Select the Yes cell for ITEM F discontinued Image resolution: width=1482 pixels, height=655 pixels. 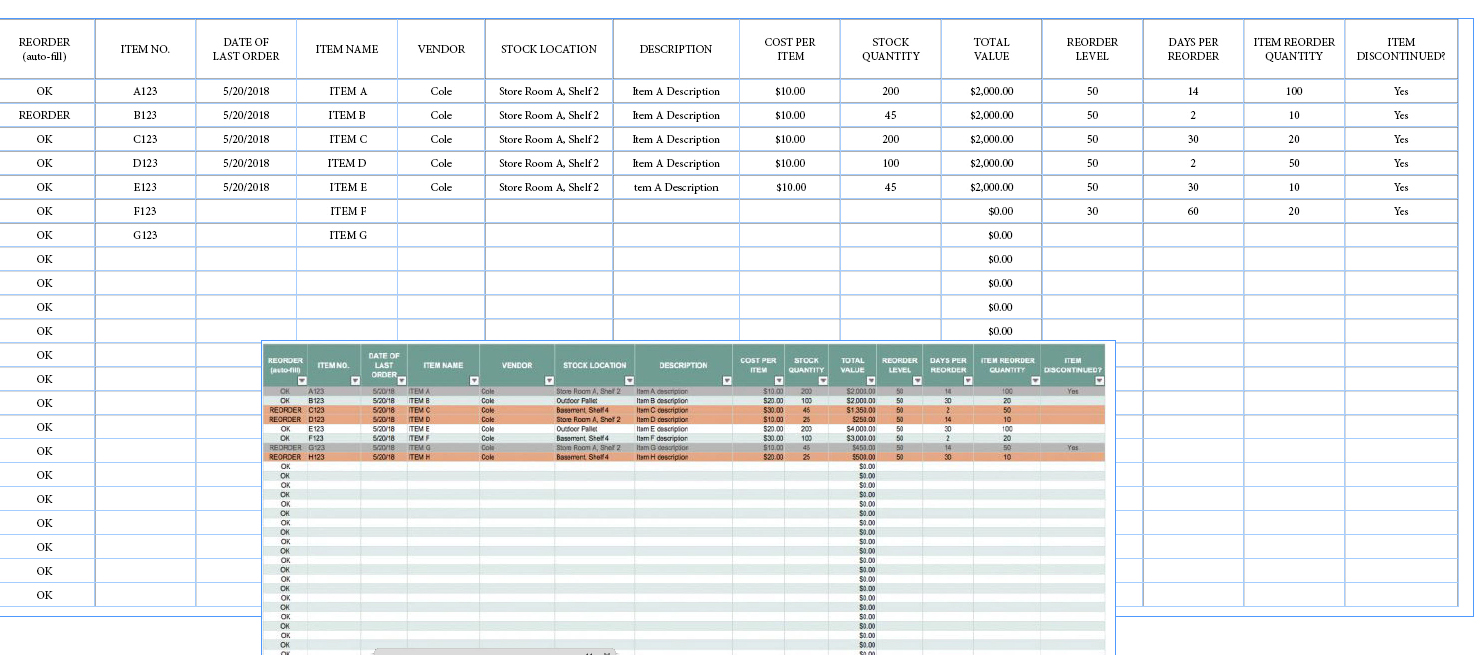click(x=1400, y=211)
